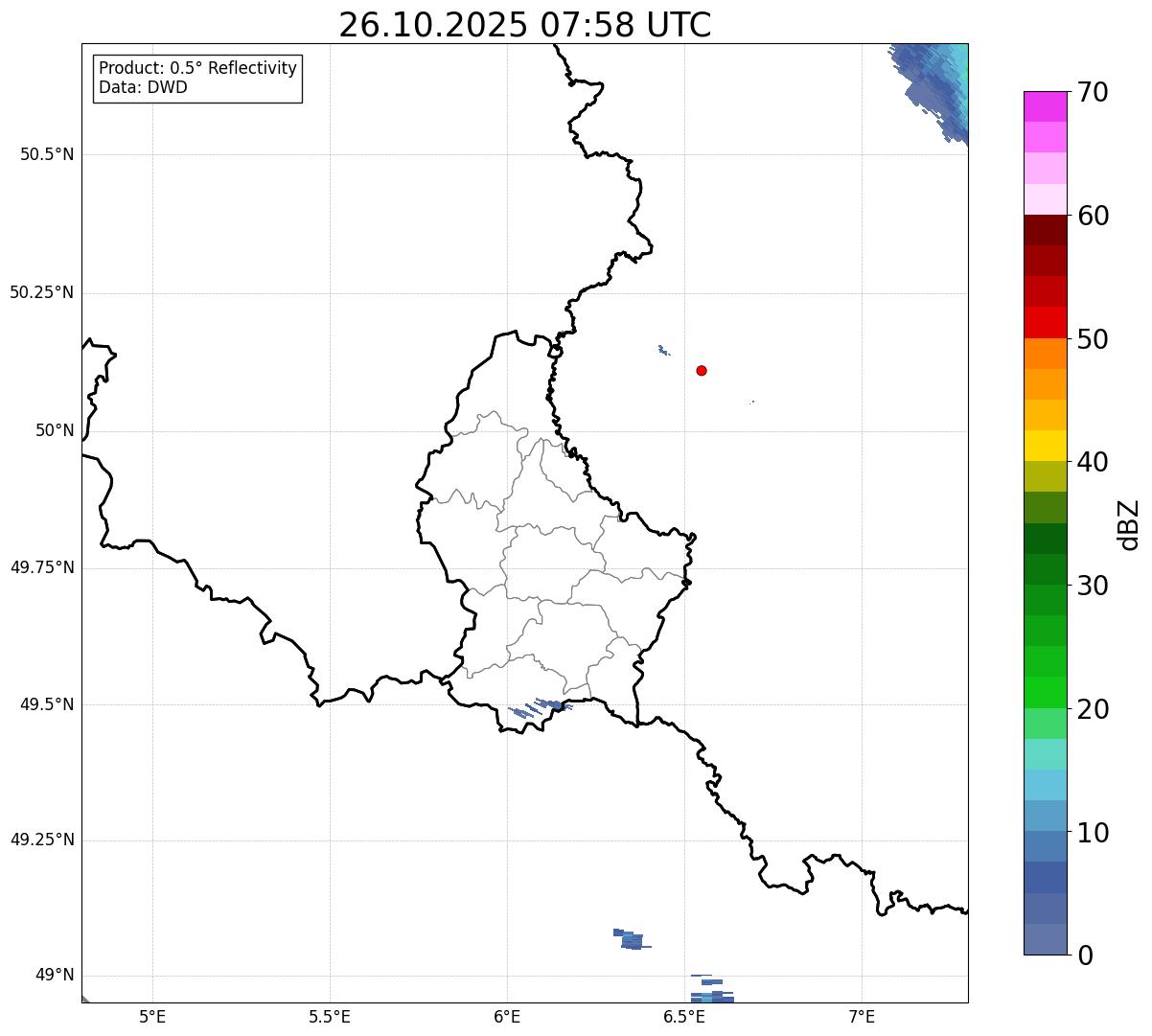The height and width of the screenshot is (1036, 1152).
Task: Click the 10 tick on colorbar
Action: pyautogui.click(x=1093, y=833)
